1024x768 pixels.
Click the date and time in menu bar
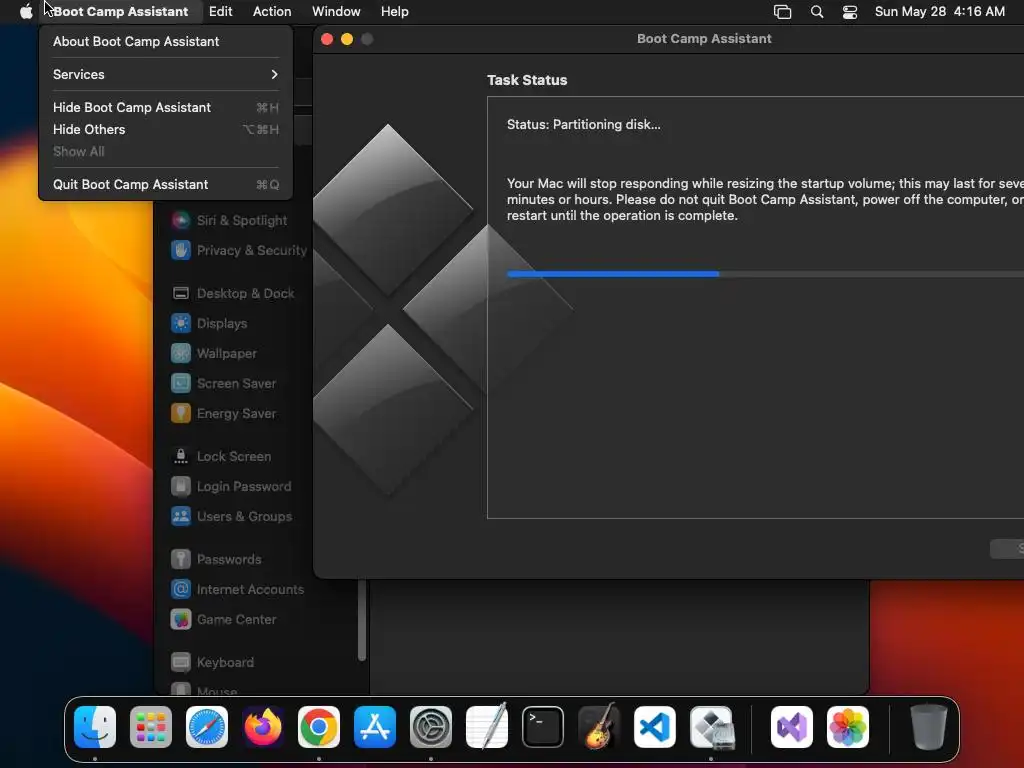940,12
